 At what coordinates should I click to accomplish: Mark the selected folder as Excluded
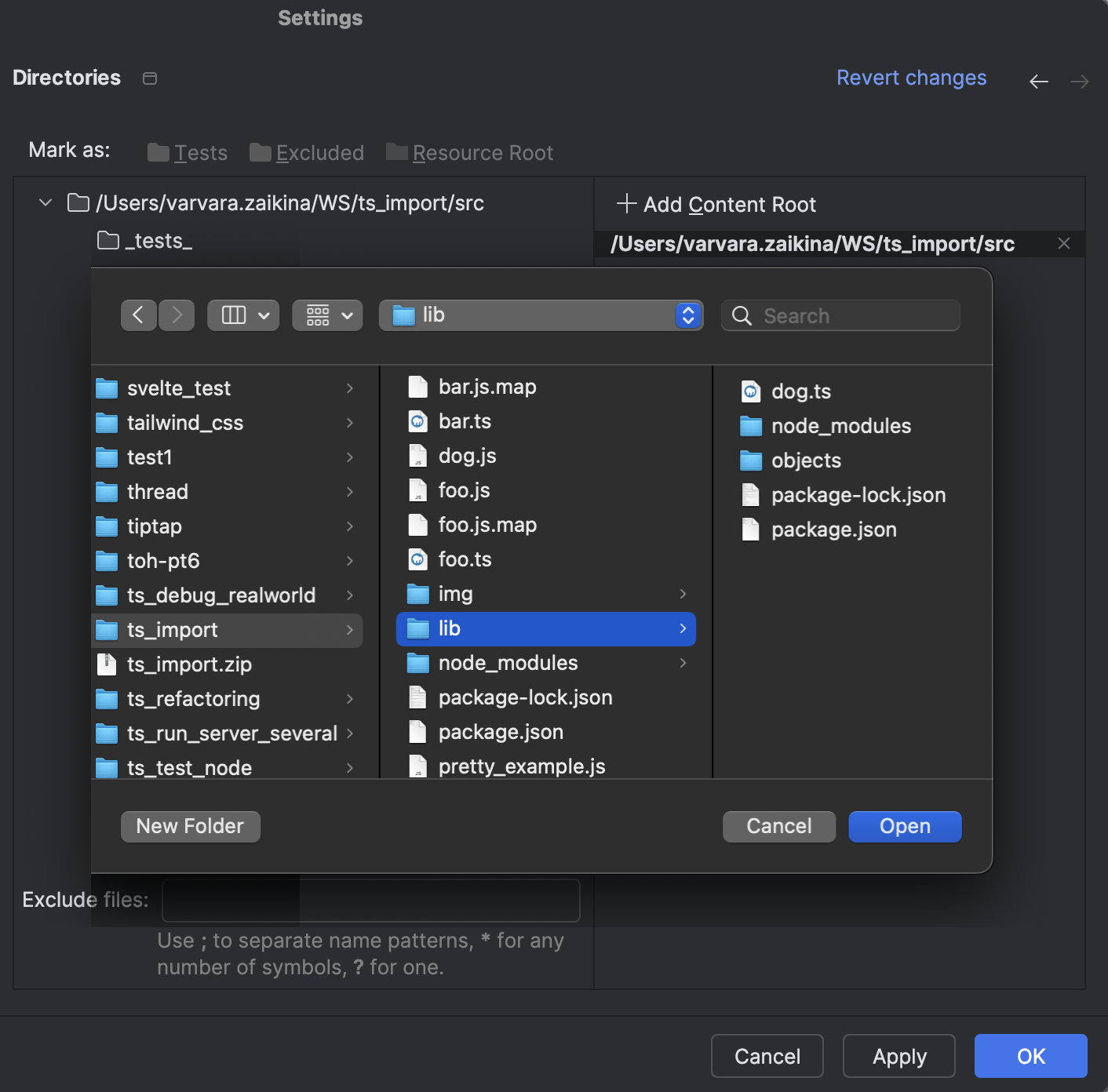(306, 152)
